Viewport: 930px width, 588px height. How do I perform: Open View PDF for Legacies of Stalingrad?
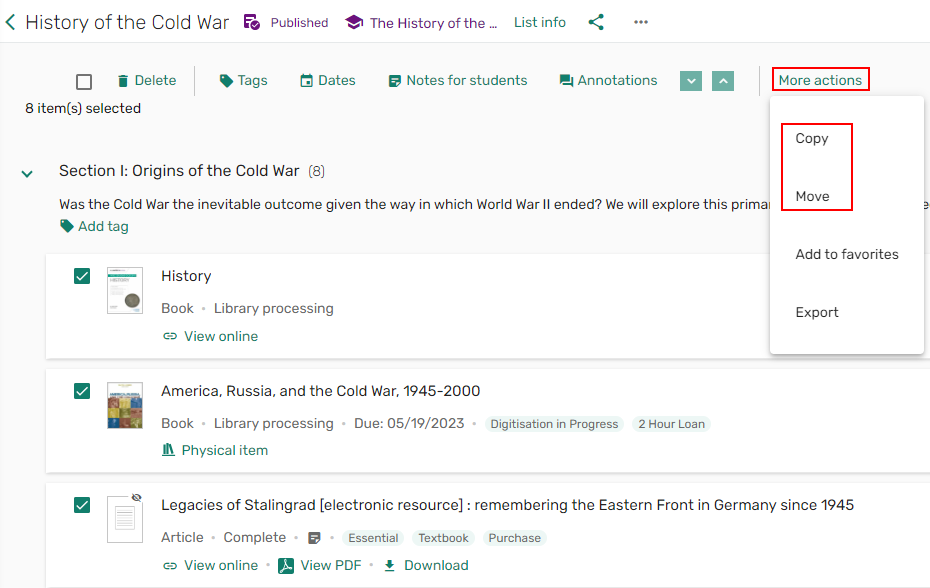tap(330, 565)
